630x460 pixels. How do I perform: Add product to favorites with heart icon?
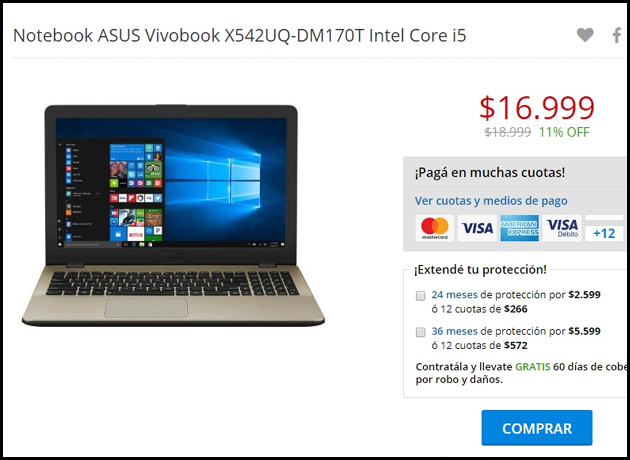(x=585, y=35)
